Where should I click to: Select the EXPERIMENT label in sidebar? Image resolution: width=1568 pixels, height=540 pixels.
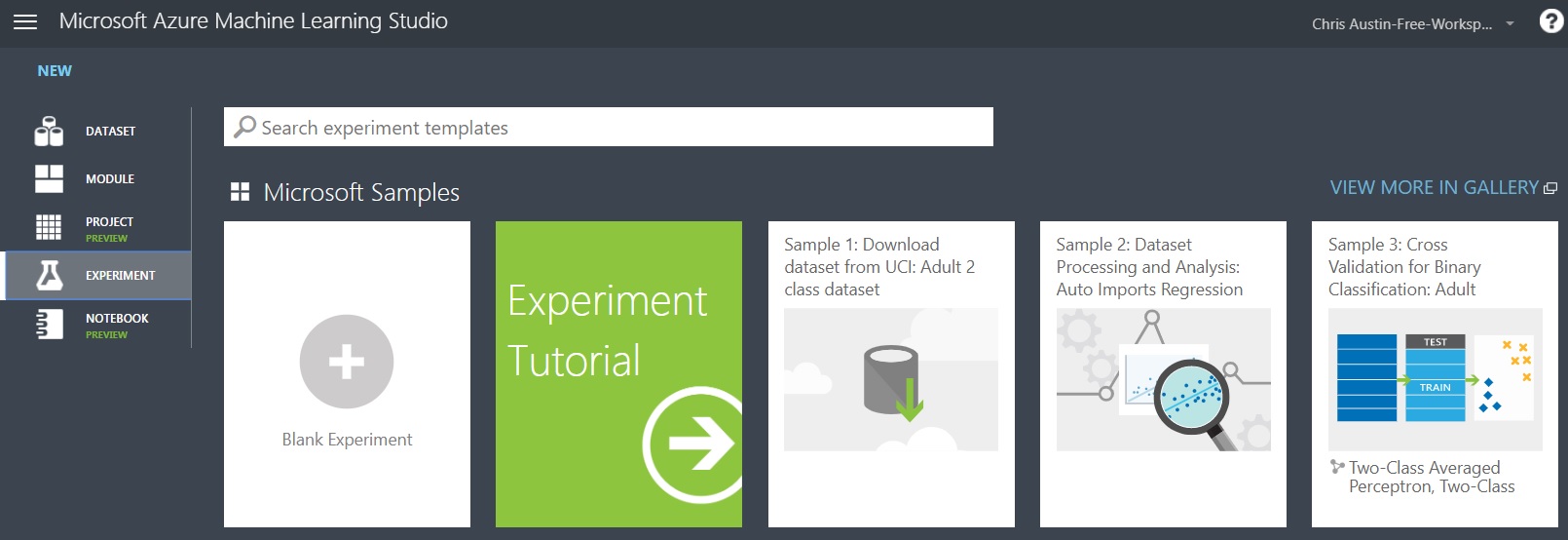pos(120,275)
